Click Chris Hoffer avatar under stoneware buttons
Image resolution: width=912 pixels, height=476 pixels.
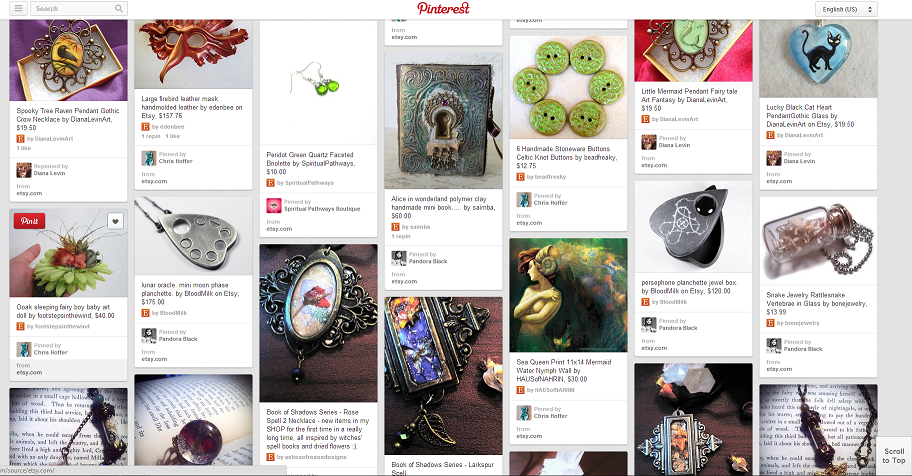523,200
